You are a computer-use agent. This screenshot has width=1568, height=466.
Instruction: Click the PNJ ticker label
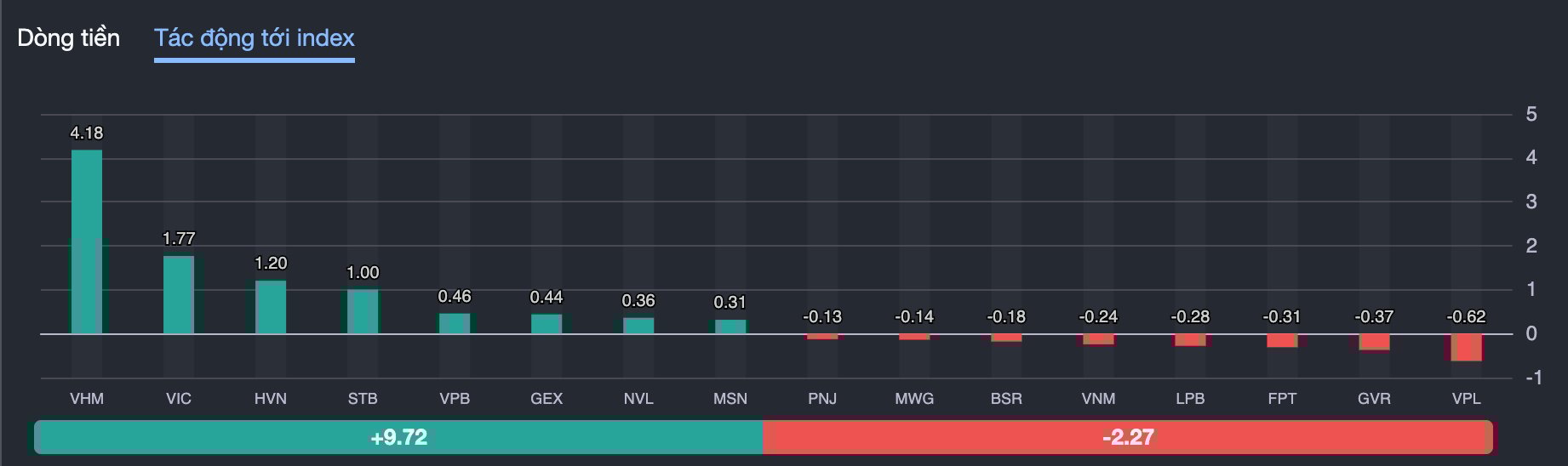pos(822,399)
